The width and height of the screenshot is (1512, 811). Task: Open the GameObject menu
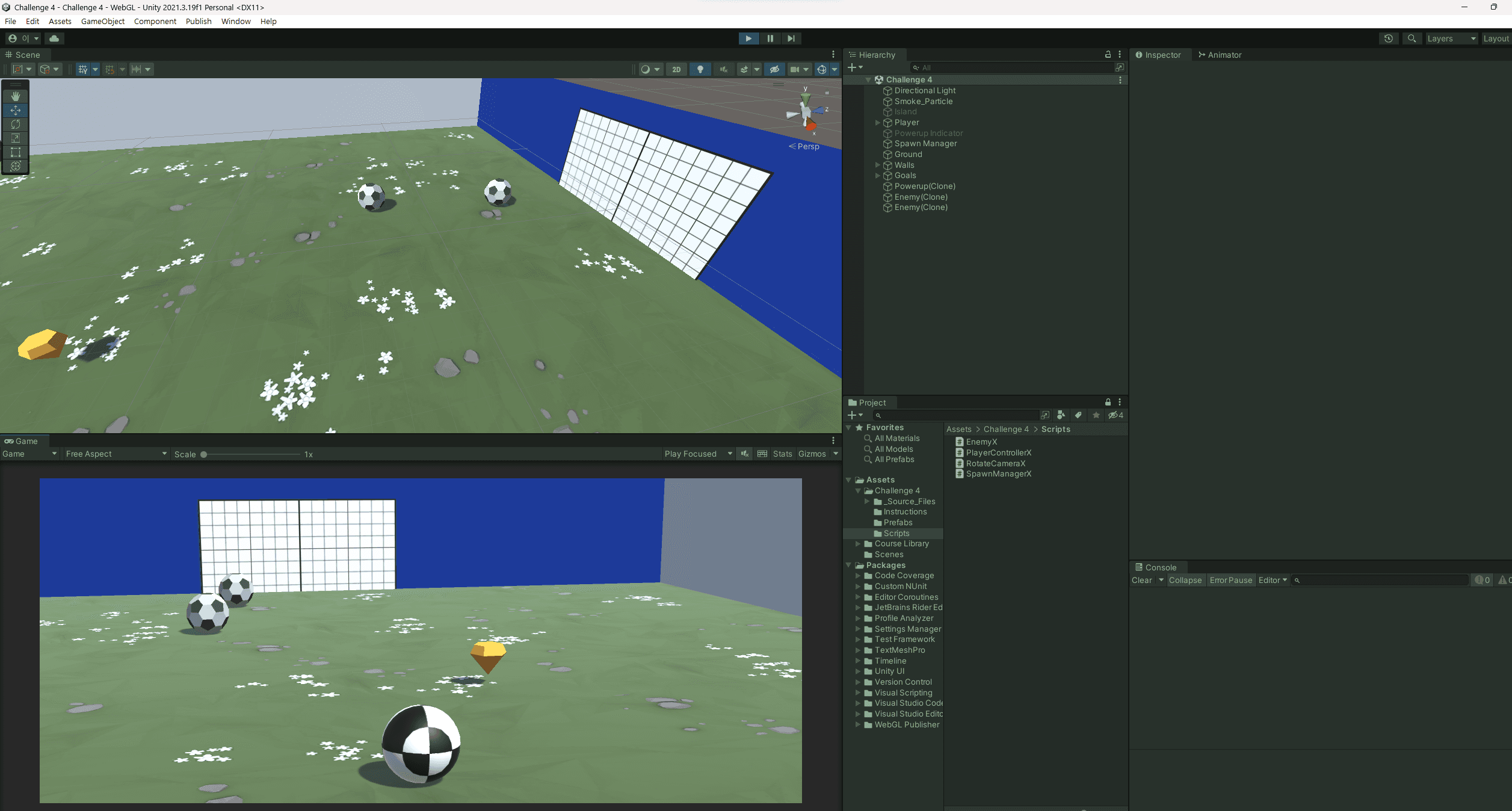[102, 21]
